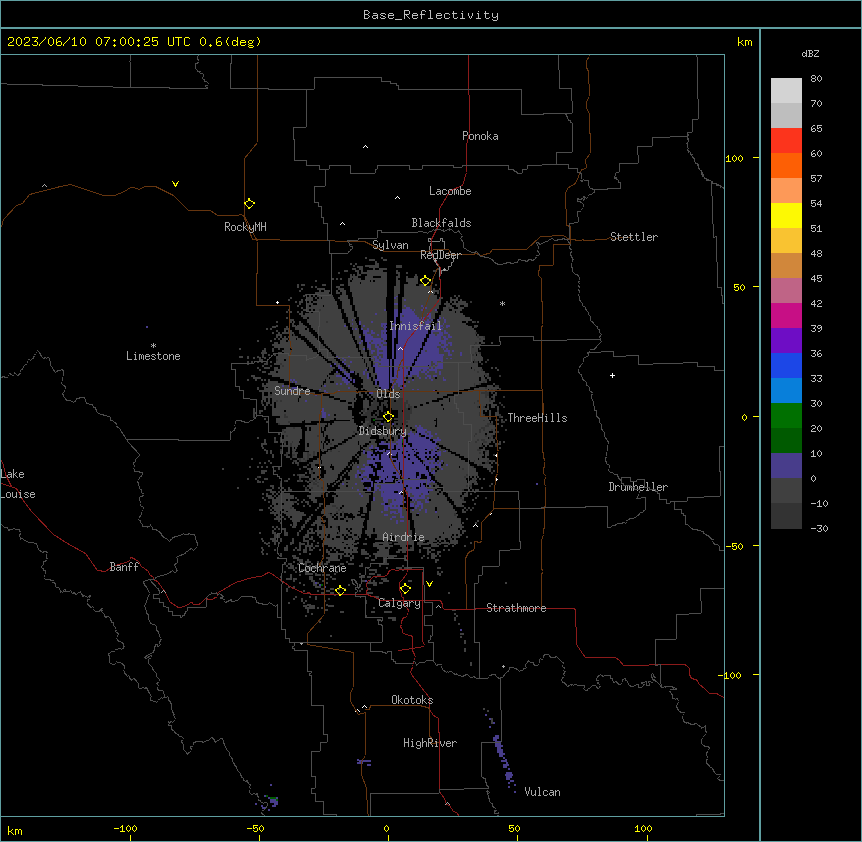Select the 80 dBZ light gray legend swatch
The image size is (862, 842).
point(786,91)
